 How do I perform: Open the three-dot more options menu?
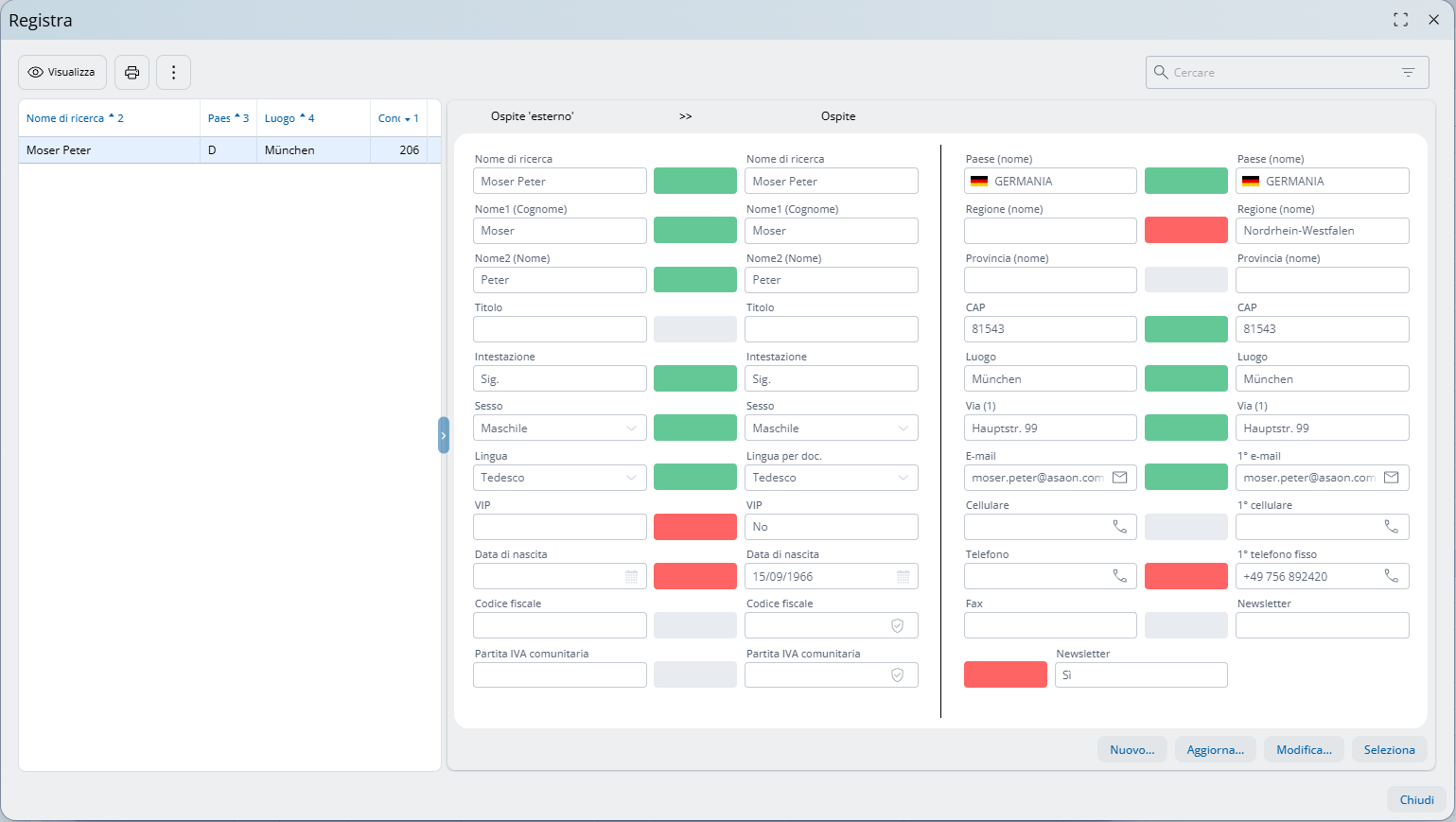173,73
